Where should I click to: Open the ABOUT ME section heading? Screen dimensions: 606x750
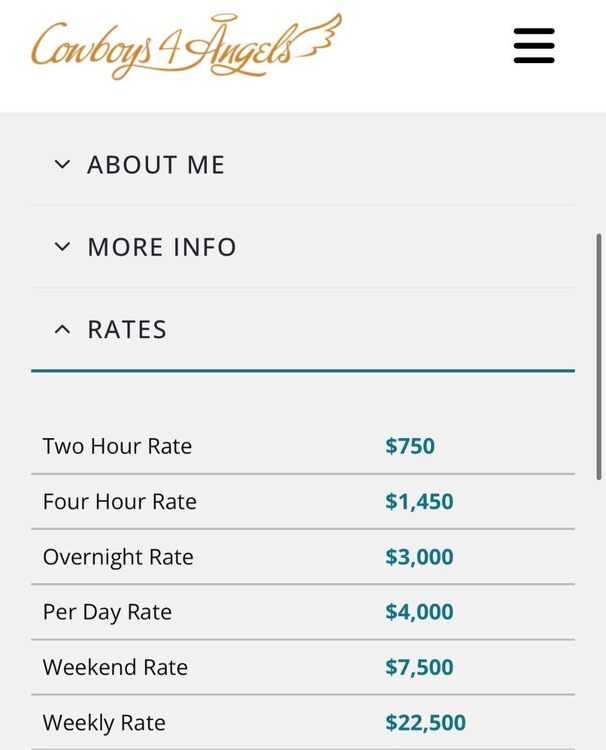coord(156,165)
